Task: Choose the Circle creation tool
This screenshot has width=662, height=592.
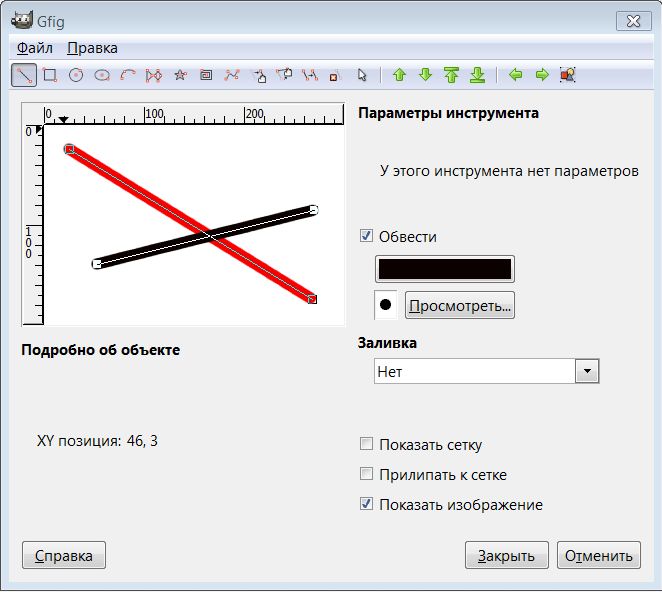Action: pyautogui.click(x=76, y=75)
